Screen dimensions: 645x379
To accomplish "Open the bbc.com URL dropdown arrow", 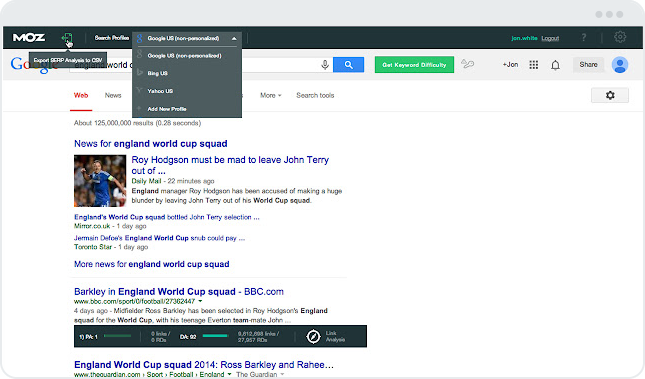I will 200,301.
